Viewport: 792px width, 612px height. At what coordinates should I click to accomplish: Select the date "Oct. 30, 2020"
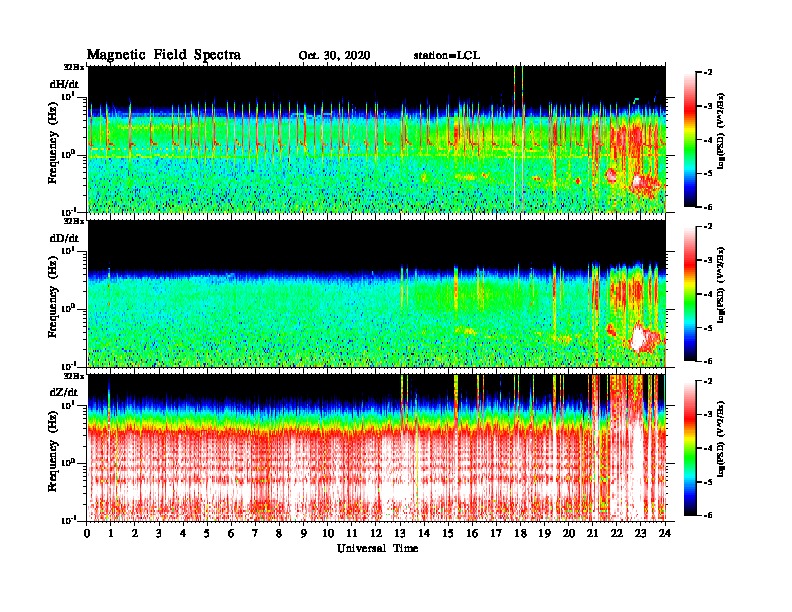pyautogui.click(x=334, y=56)
